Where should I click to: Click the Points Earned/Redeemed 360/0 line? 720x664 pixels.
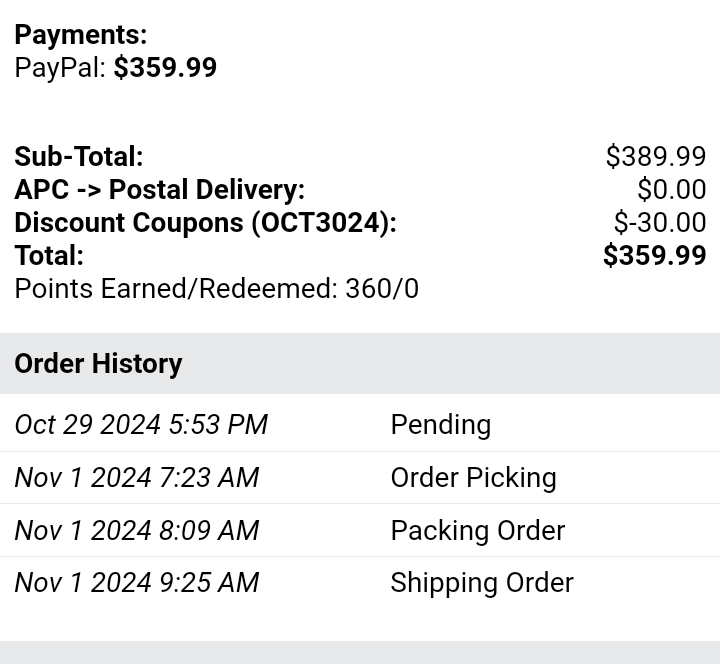click(x=217, y=289)
